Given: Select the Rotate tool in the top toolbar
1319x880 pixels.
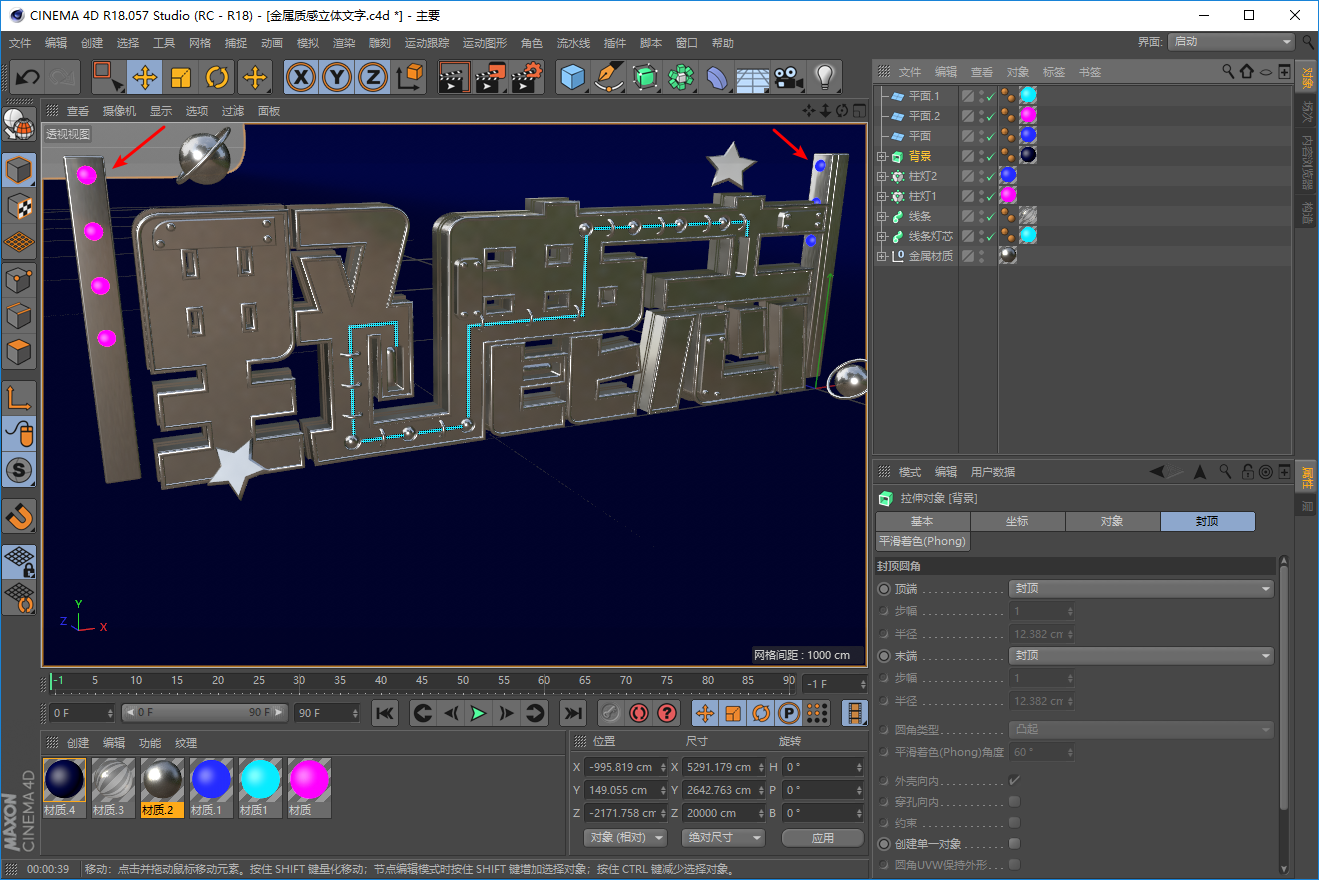Looking at the screenshot, I should (x=217, y=77).
